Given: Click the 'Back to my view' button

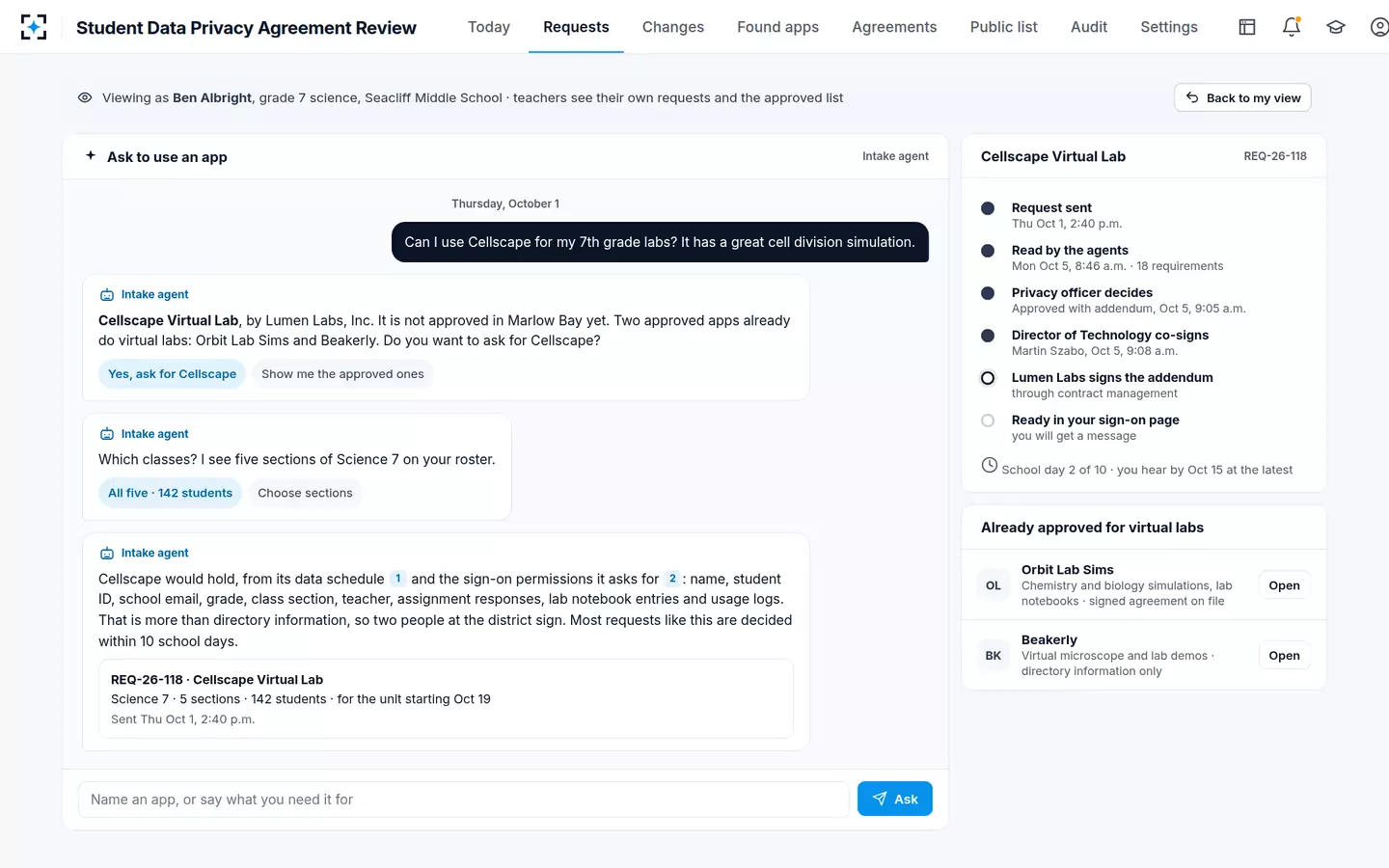Looking at the screenshot, I should click(1242, 97).
